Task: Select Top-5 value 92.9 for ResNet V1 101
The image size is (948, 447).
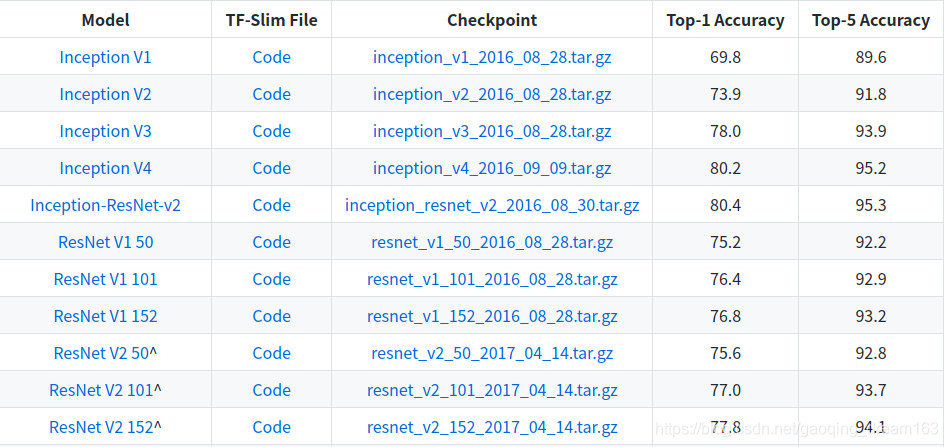Action: [x=871, y=279]
